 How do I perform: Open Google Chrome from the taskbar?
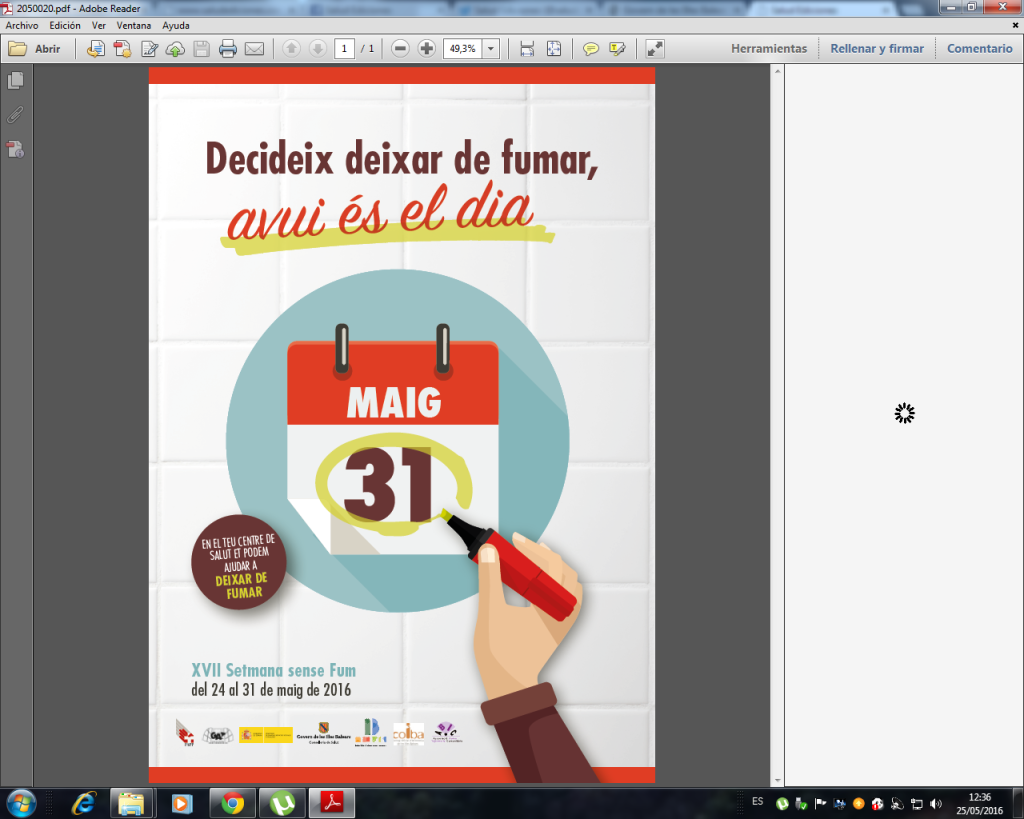click(x=233, y=803)
